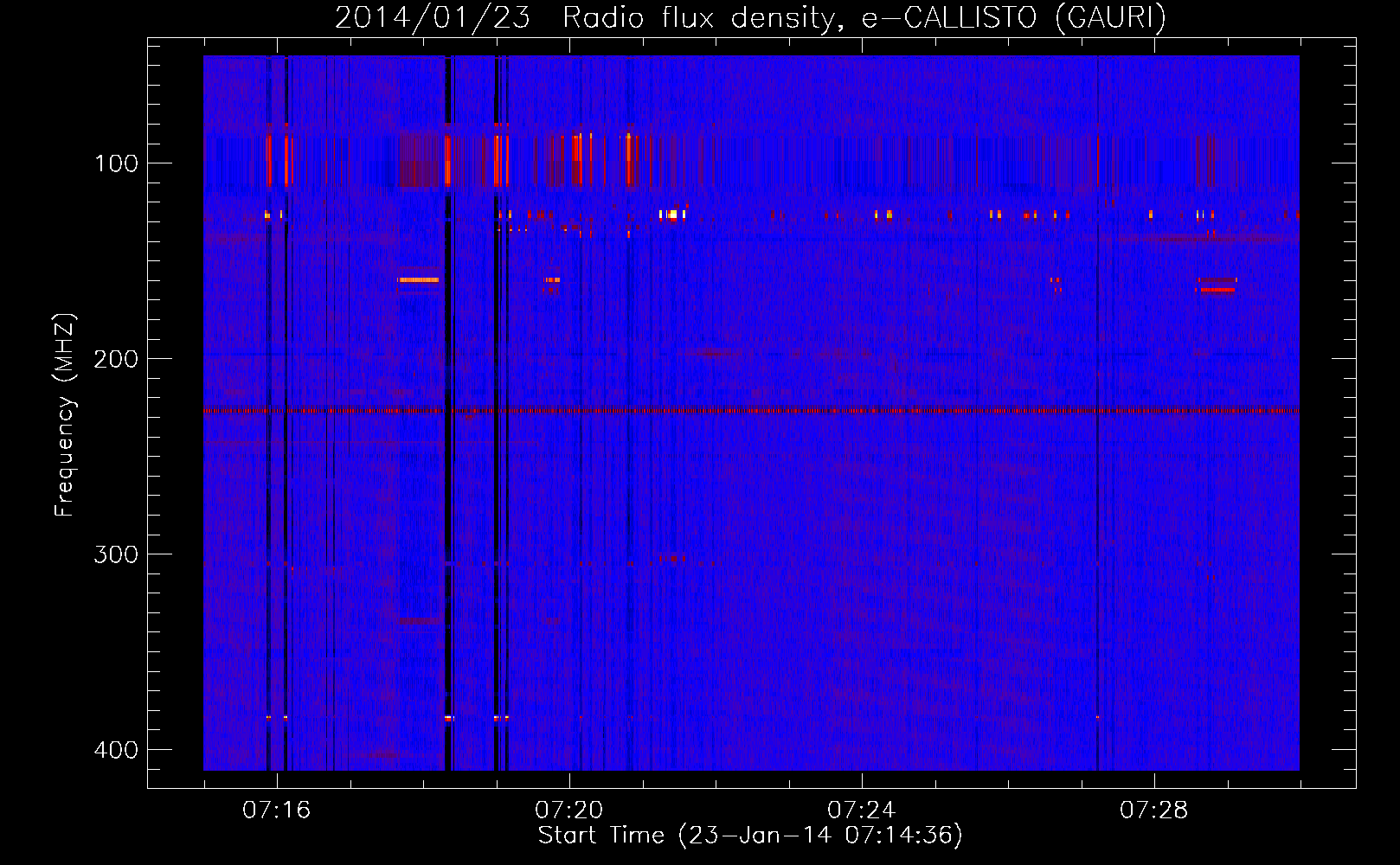Click the 07:20 time tick label
The height and width of the screenshot is (865, 1400).
(x=568, y=811)
